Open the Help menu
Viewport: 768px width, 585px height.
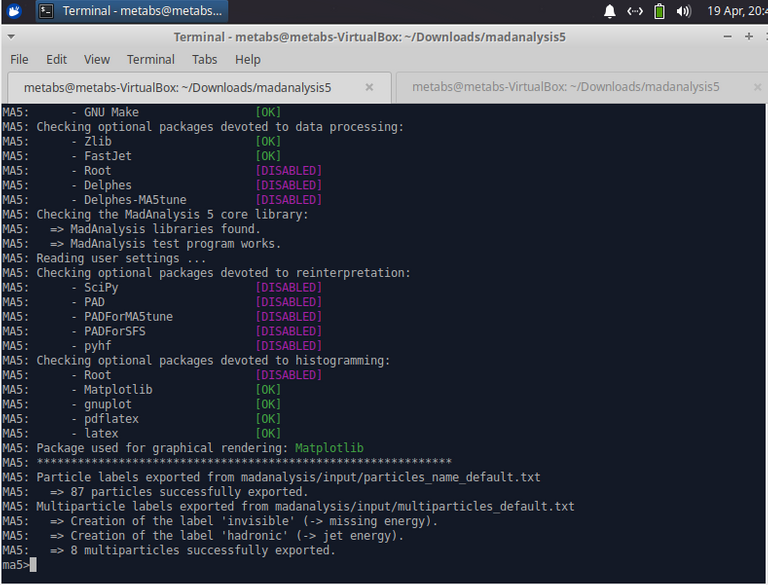point(248,60)
